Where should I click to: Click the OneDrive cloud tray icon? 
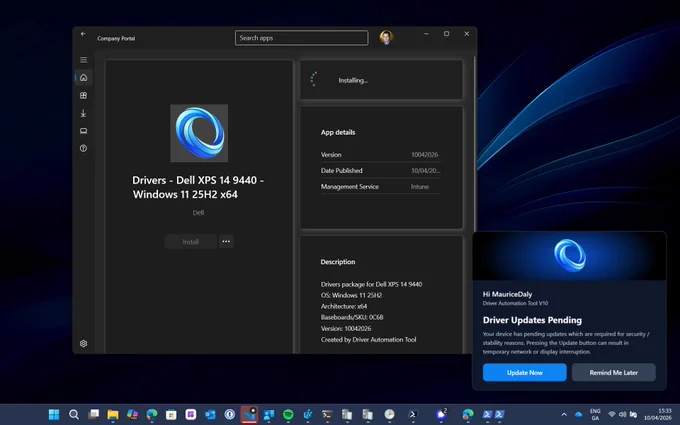click(579, 415)
